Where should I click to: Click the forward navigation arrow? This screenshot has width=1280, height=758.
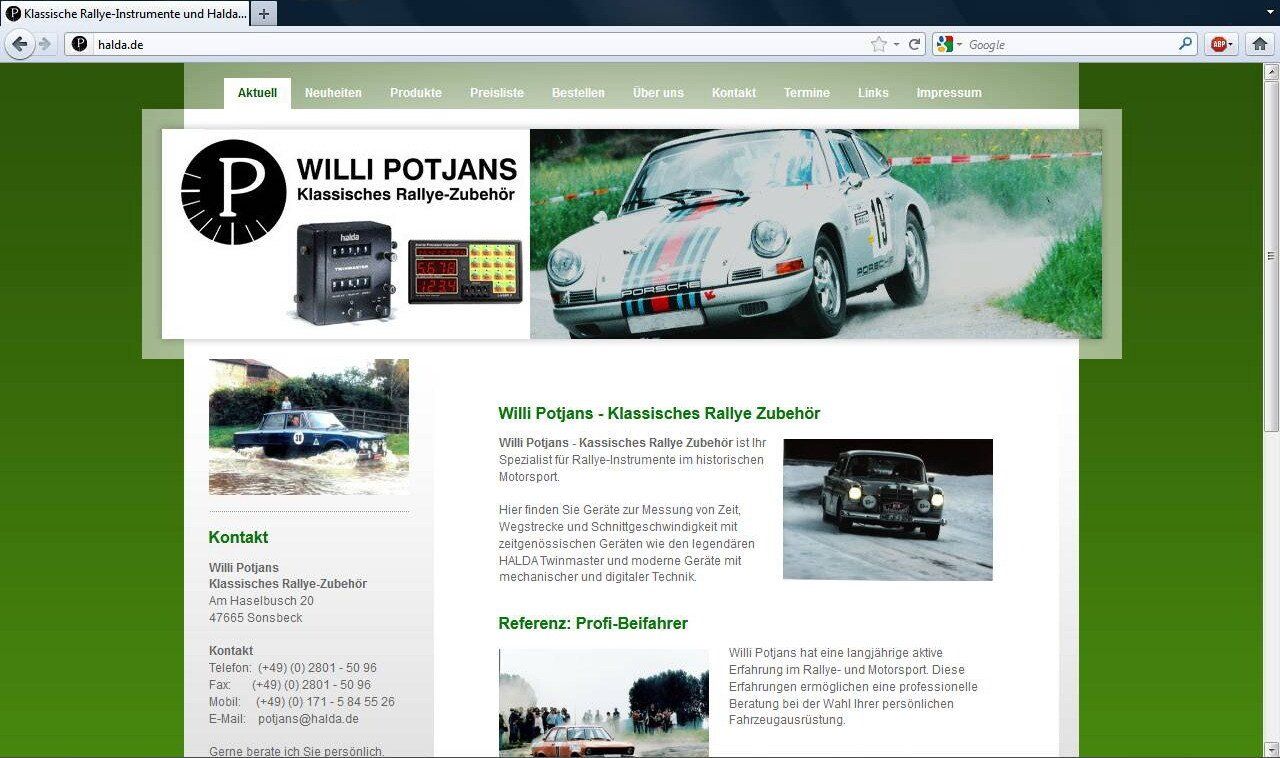point(45,44)
